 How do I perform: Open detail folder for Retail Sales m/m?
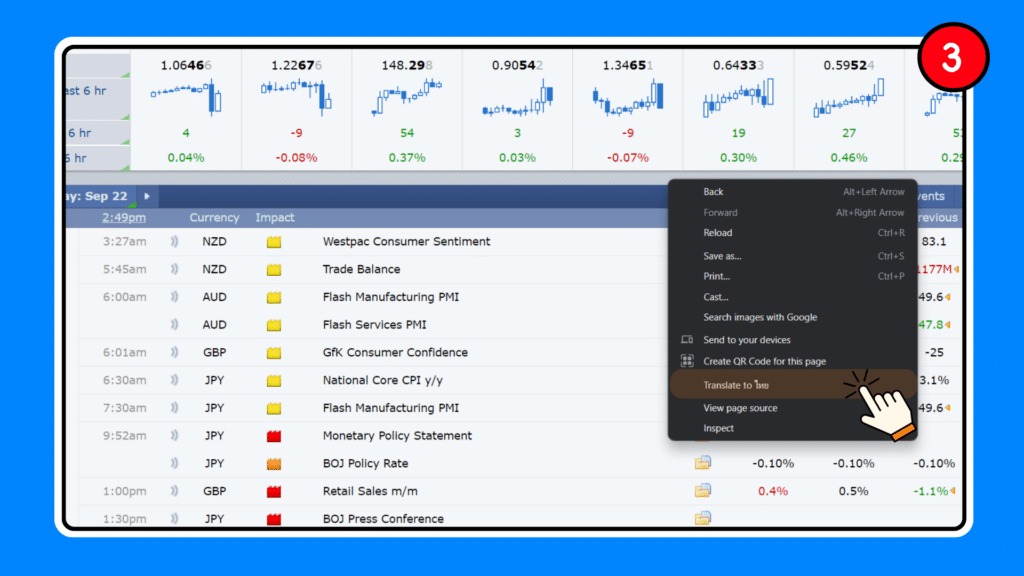[703, 491]
